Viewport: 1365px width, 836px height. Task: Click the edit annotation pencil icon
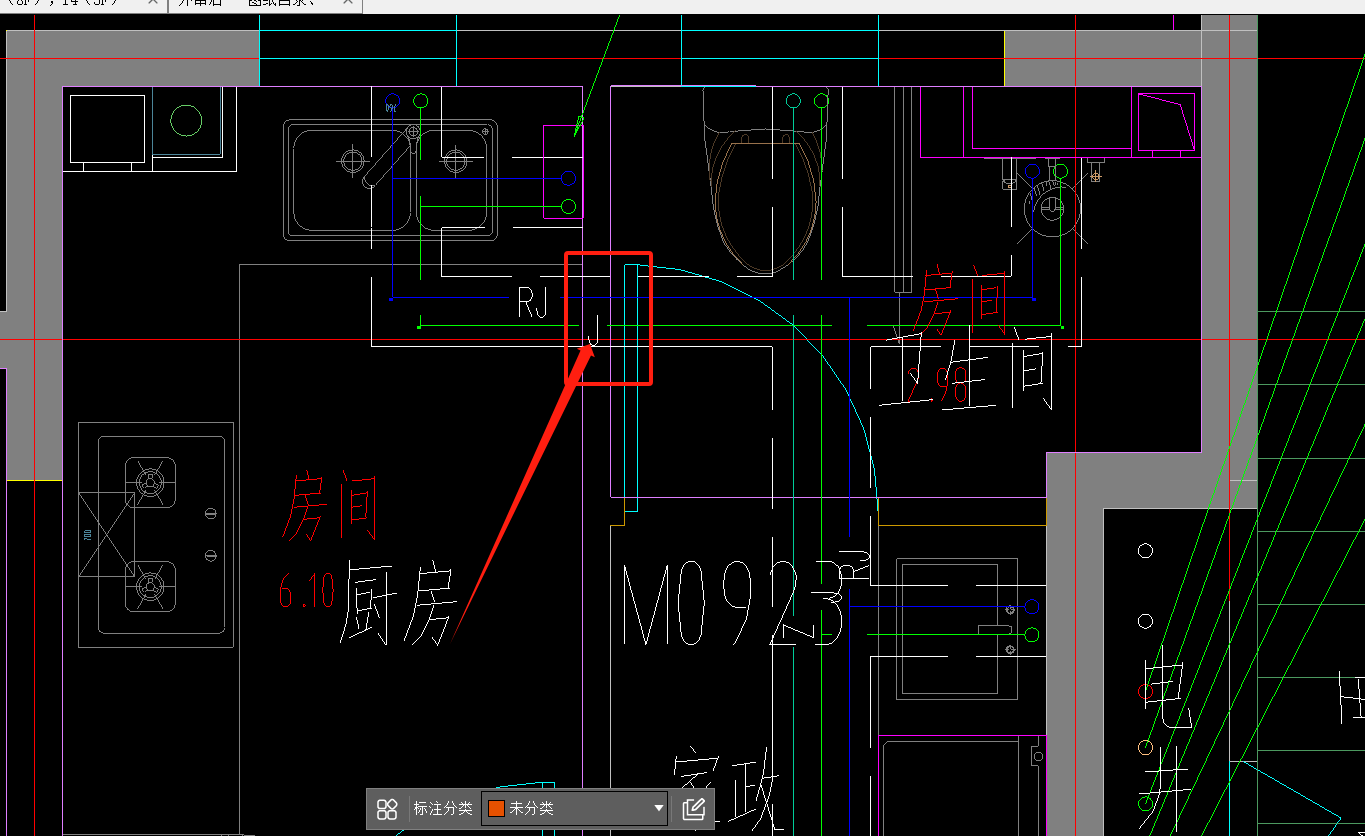694,809
